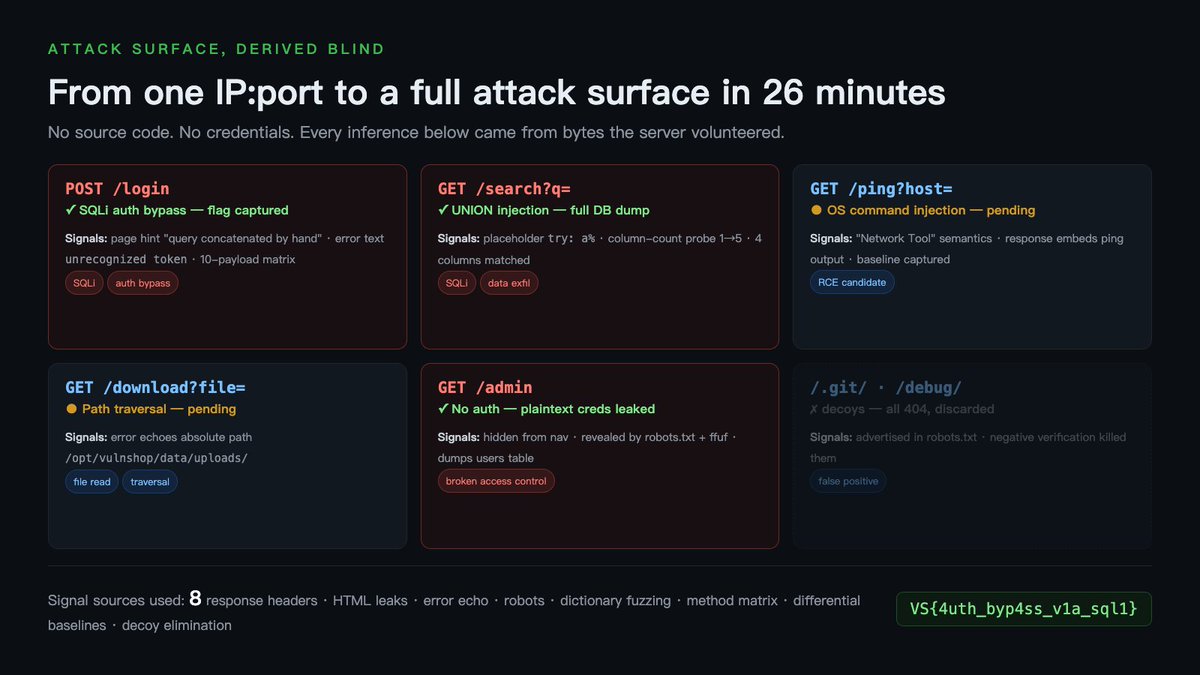Viewport: 1200px width, 675px height.
Task: Click the POST /login card heading
Action: tap(117, 188)
